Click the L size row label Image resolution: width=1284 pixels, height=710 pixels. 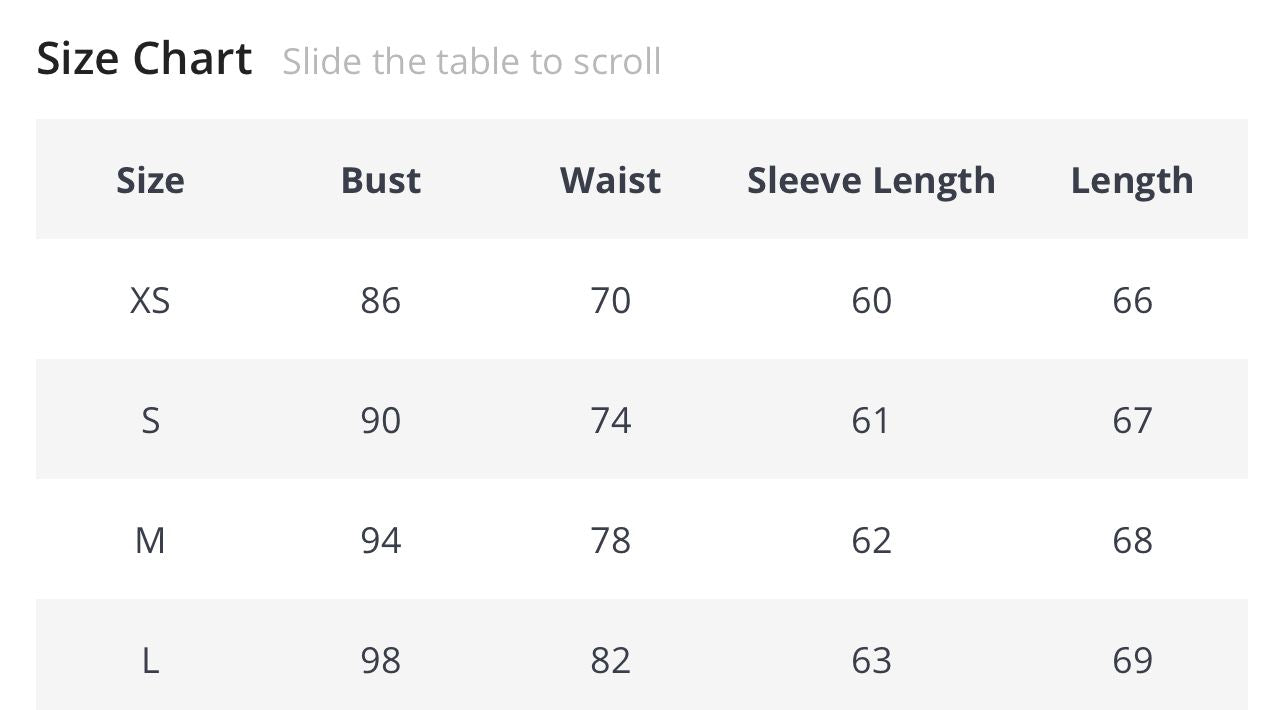150,660
